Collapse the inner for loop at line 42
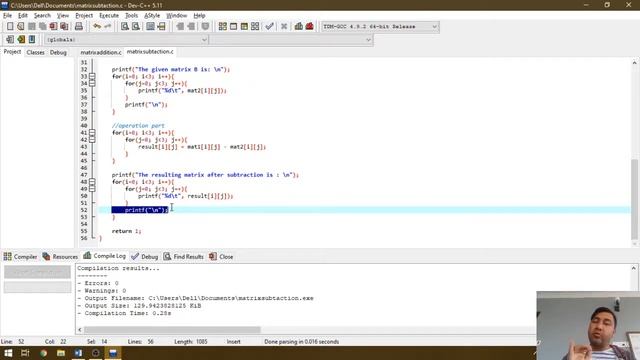Image resolution: width=640 pixels, height=360 pixels. (x=92, y=140)
